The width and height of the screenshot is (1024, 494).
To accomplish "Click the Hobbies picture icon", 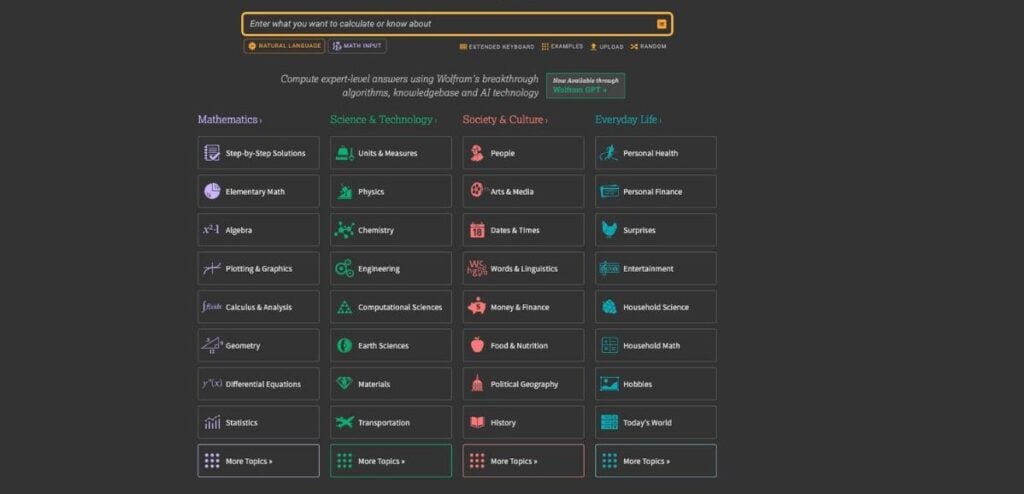I will 609,384.
